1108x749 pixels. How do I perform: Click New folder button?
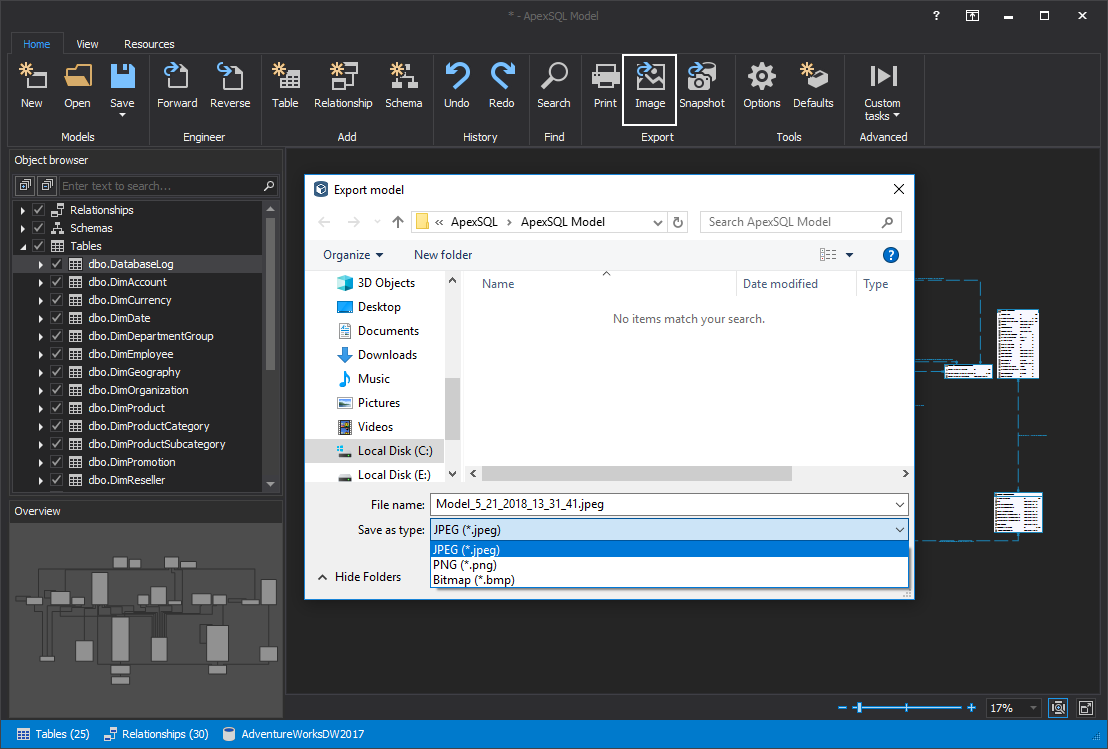(443, 255)
